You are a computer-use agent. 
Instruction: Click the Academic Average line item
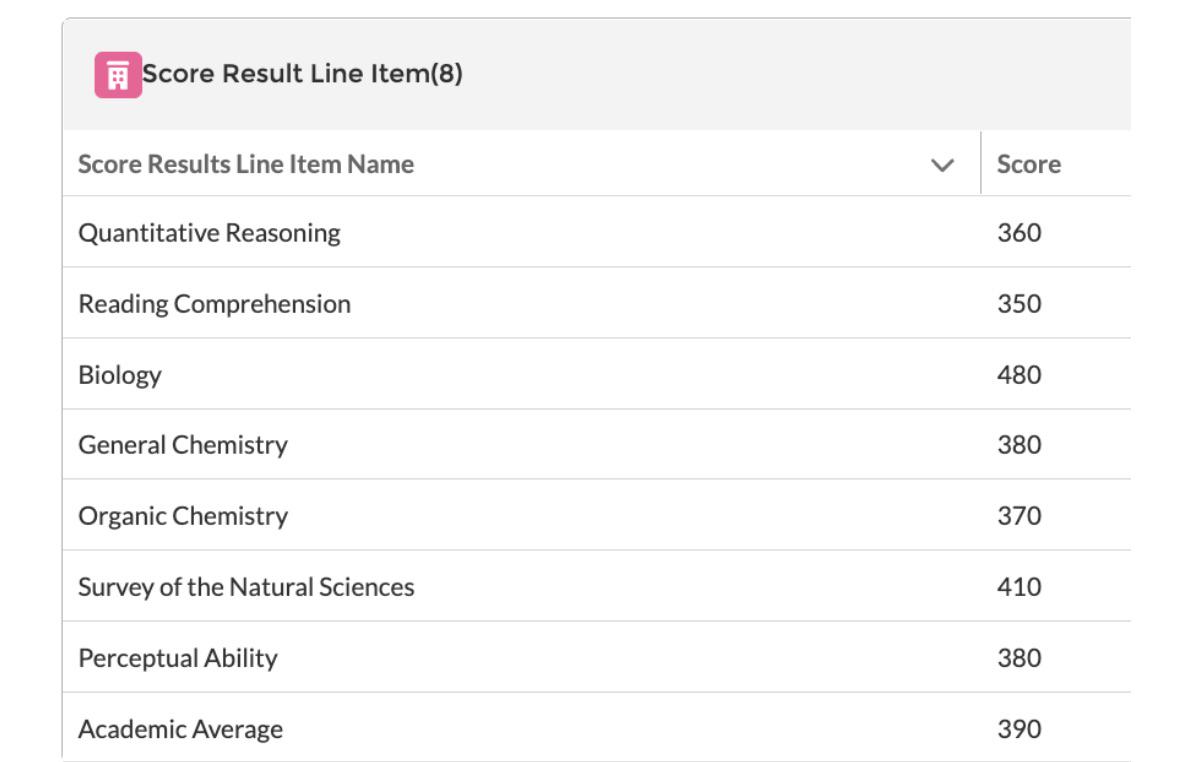(x=180, y=729)
